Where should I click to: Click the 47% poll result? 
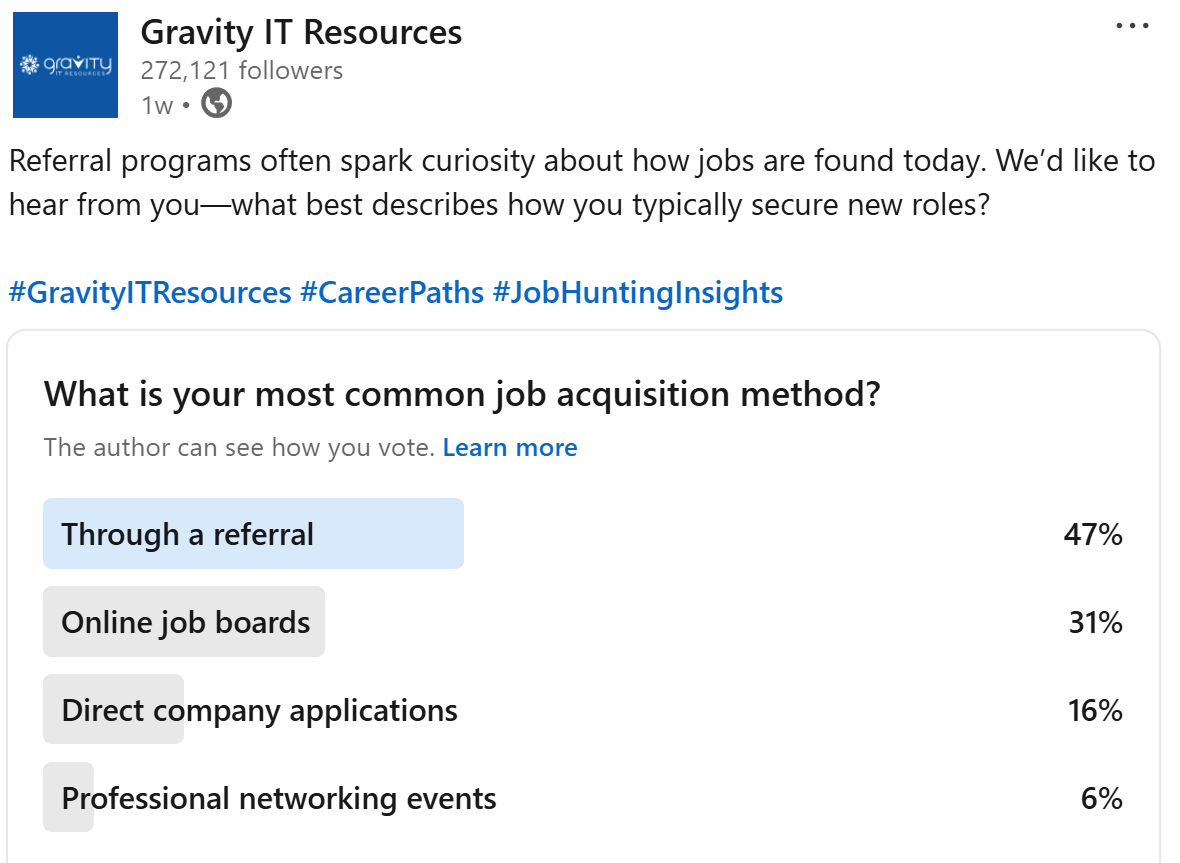point(1092,534)
